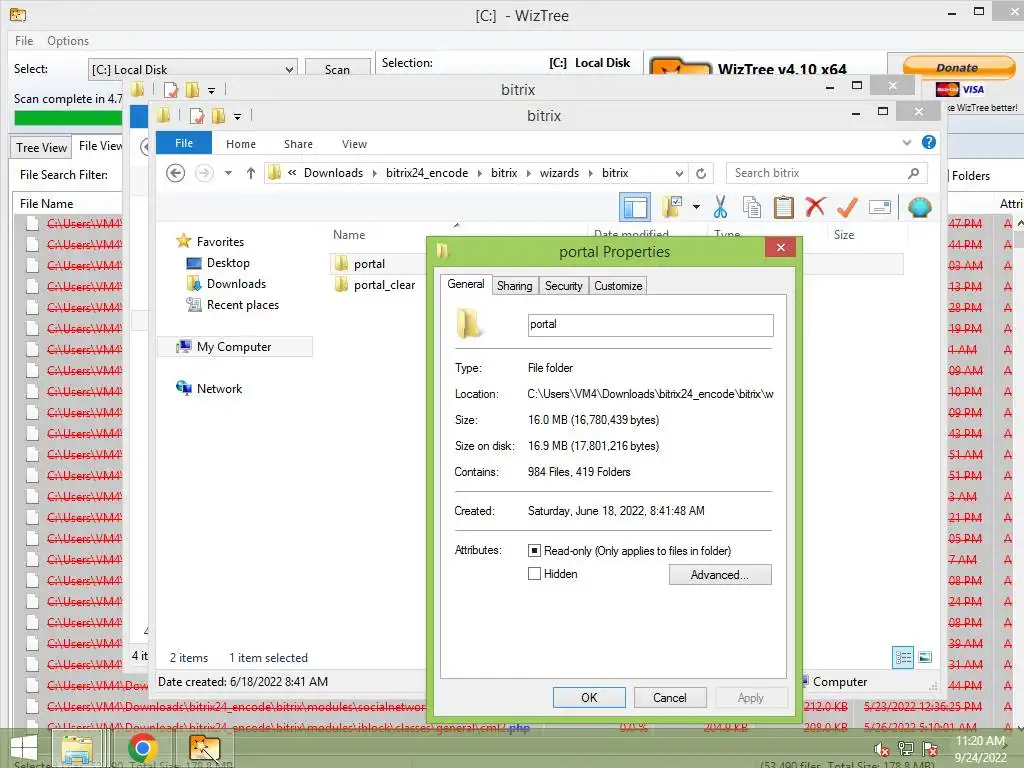Click wizards in address breadcrumb

pyautogui.click(x=559, y=173)
